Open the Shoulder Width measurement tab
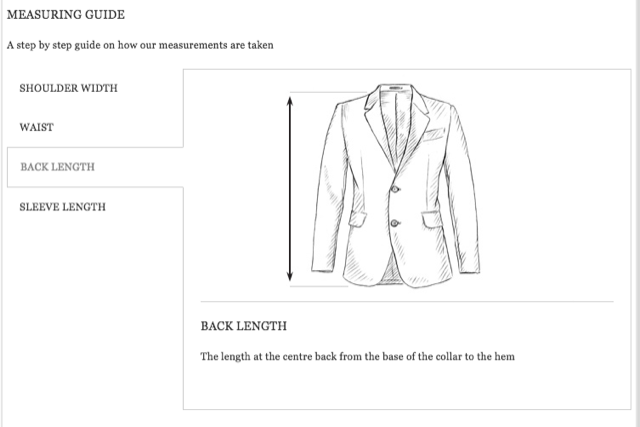Viewport: 640px width, 427px height. 68,88
